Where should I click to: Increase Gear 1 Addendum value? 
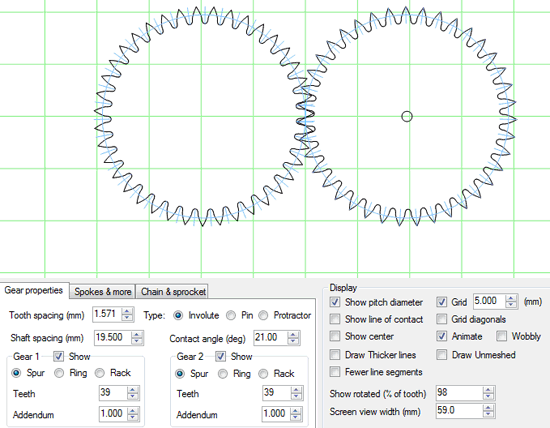pos(133,410)
